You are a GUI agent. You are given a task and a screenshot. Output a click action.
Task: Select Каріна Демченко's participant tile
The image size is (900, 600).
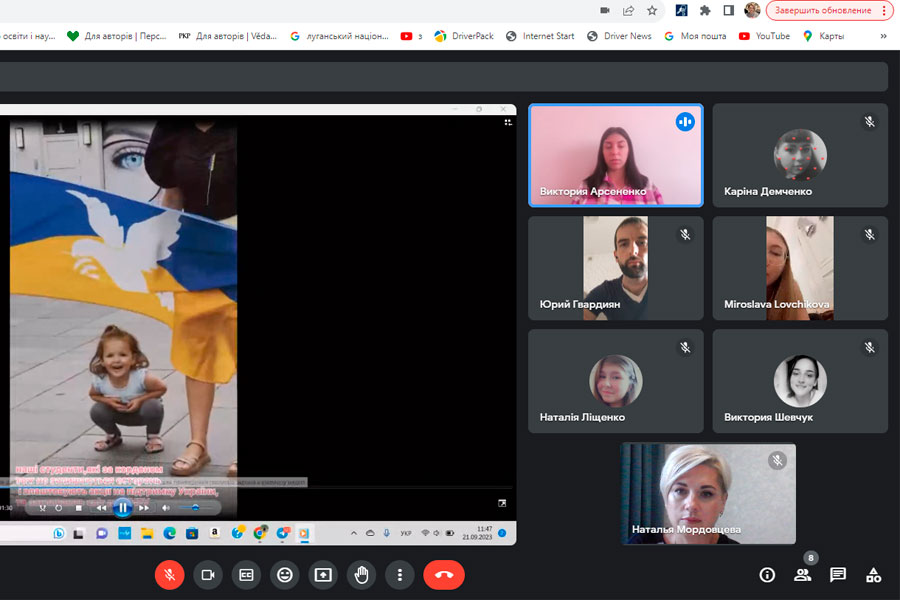pos(800,156)
